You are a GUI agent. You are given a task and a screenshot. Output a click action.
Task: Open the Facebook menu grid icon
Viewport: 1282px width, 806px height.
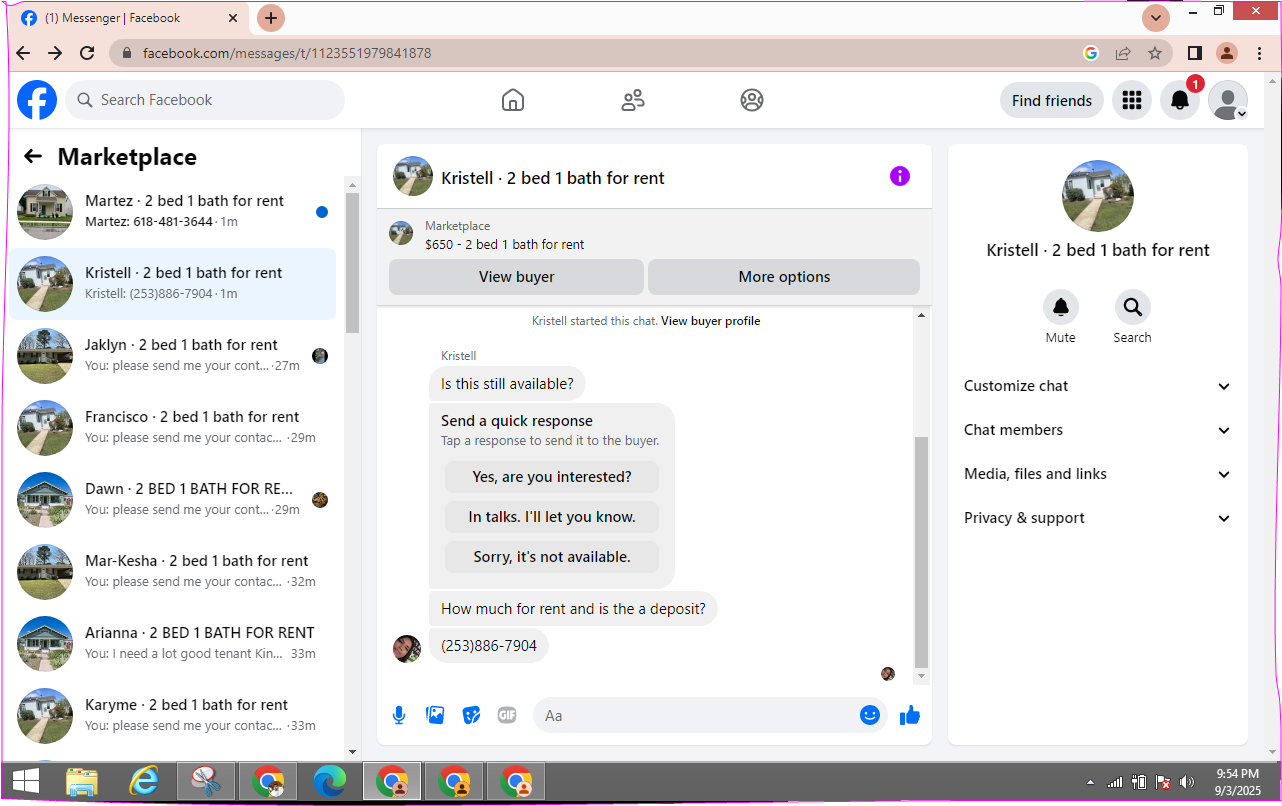pos(1132,100)
